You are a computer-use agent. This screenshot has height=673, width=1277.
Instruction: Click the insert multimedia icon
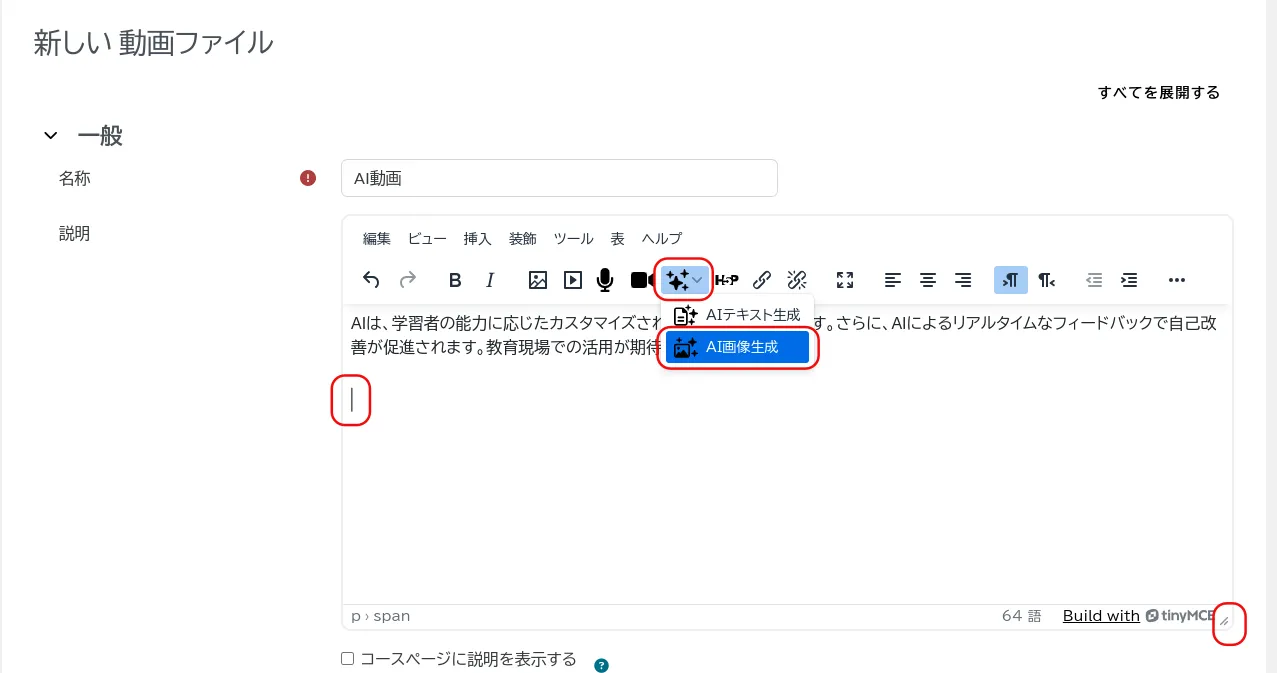point(572,280)
